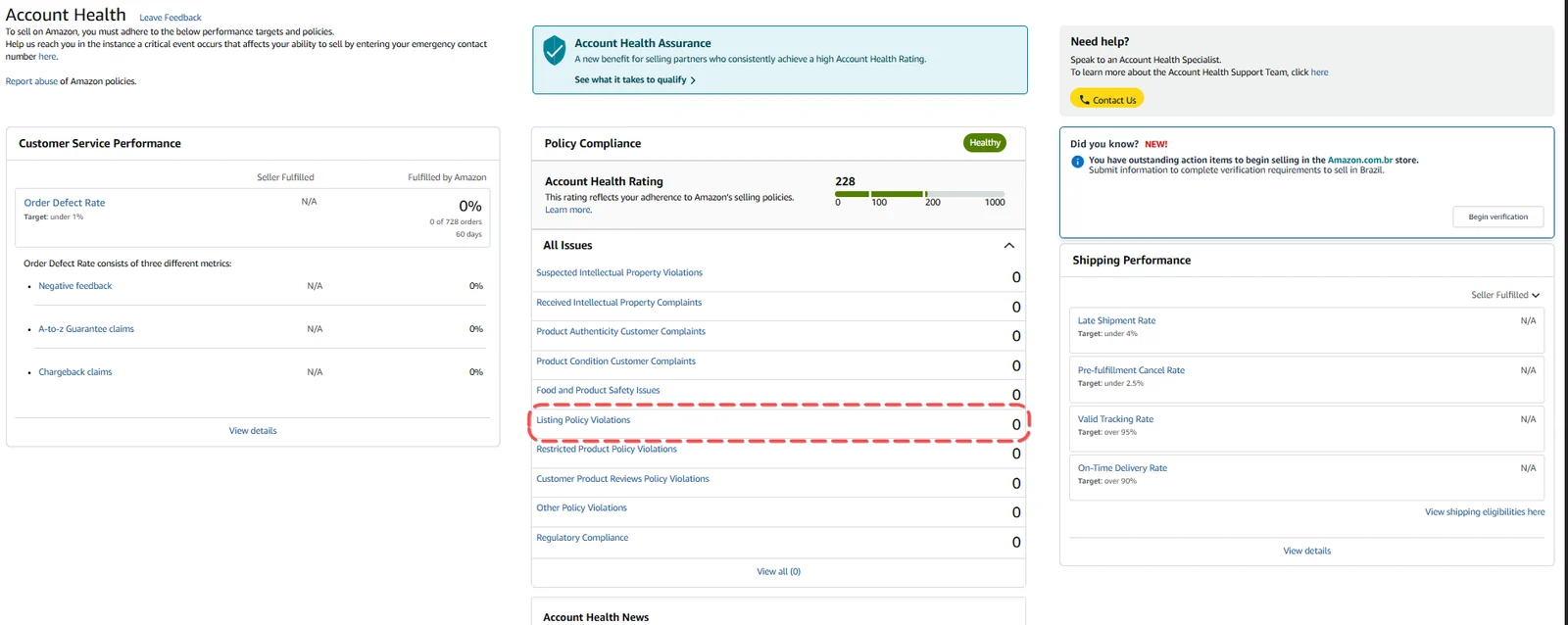
Task: Open Customer Product Reviews Policy Violations
Action: pos(622,479)
